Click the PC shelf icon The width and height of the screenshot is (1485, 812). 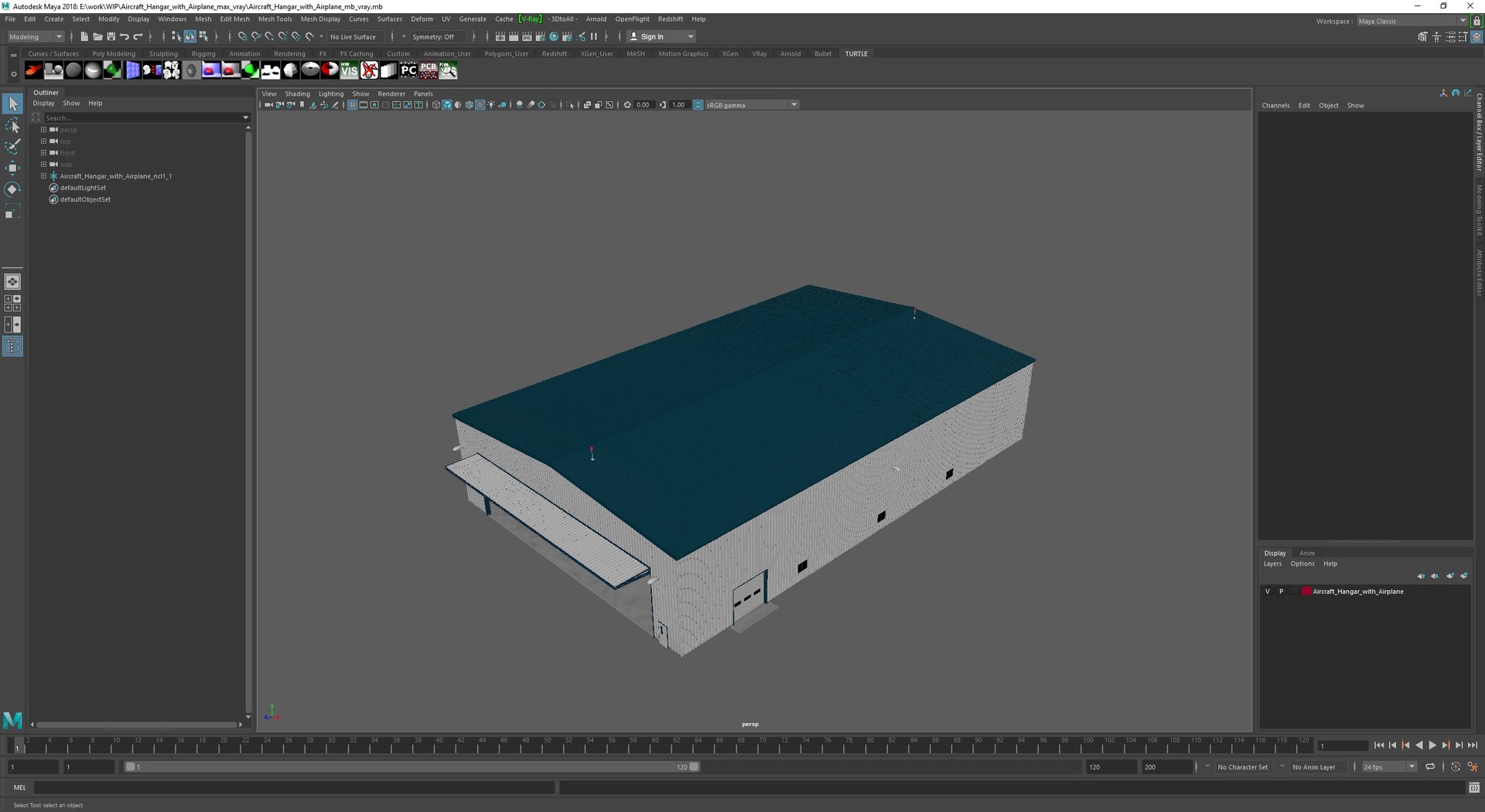pos(408,70)
